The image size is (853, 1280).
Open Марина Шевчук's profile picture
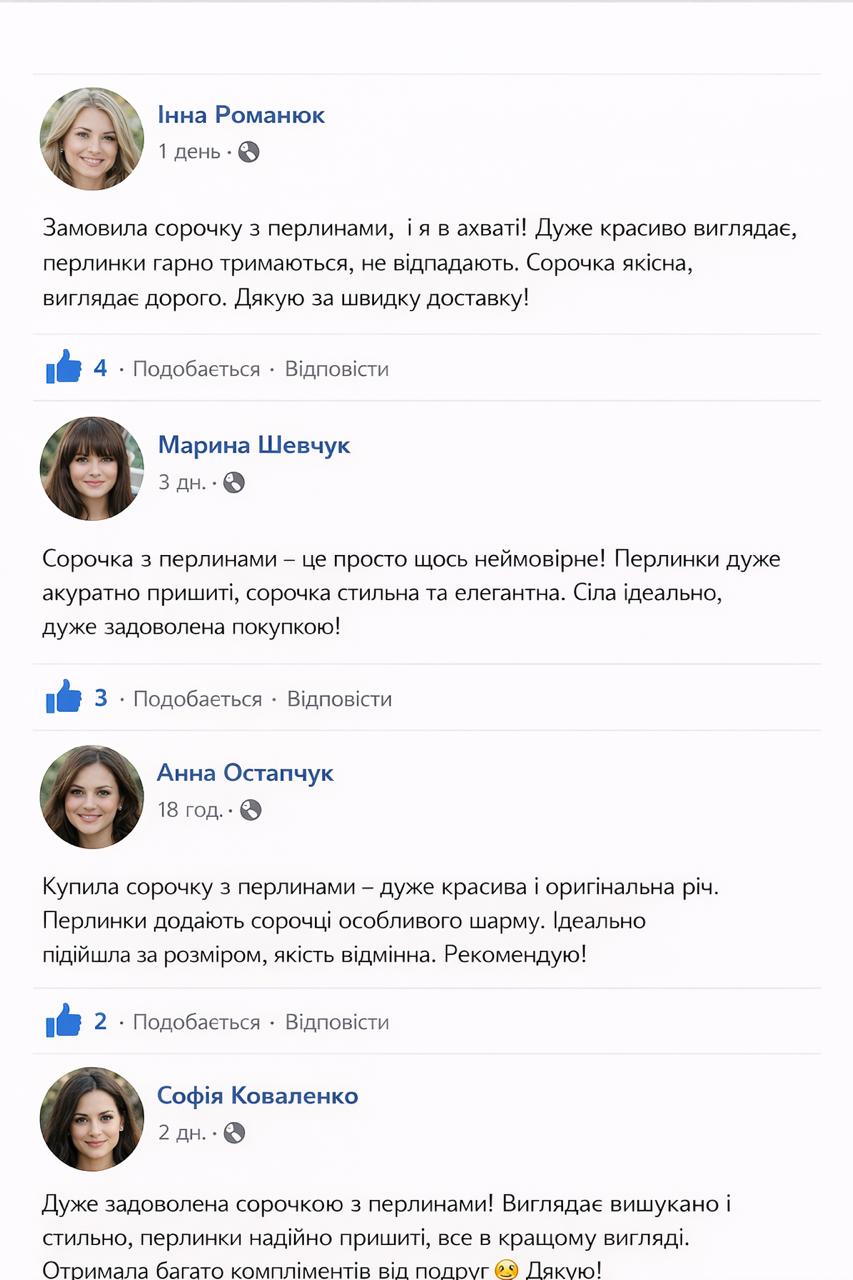(x=92, y=468)
